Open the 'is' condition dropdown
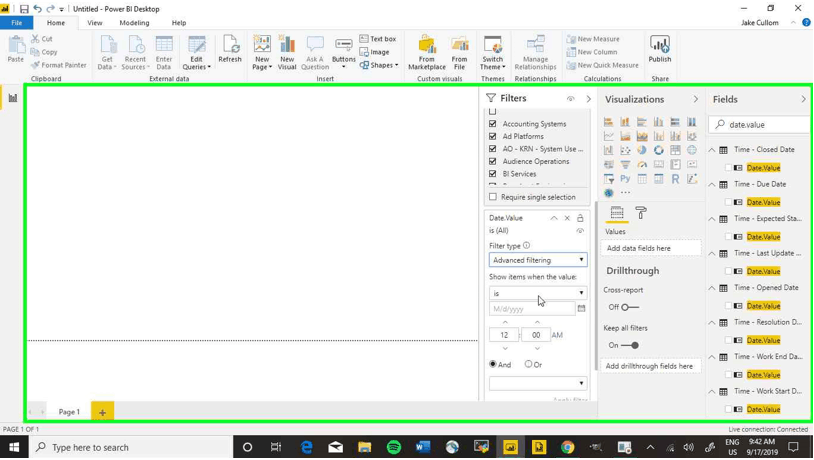Screen dimensions: 814x460 point(538,293)
